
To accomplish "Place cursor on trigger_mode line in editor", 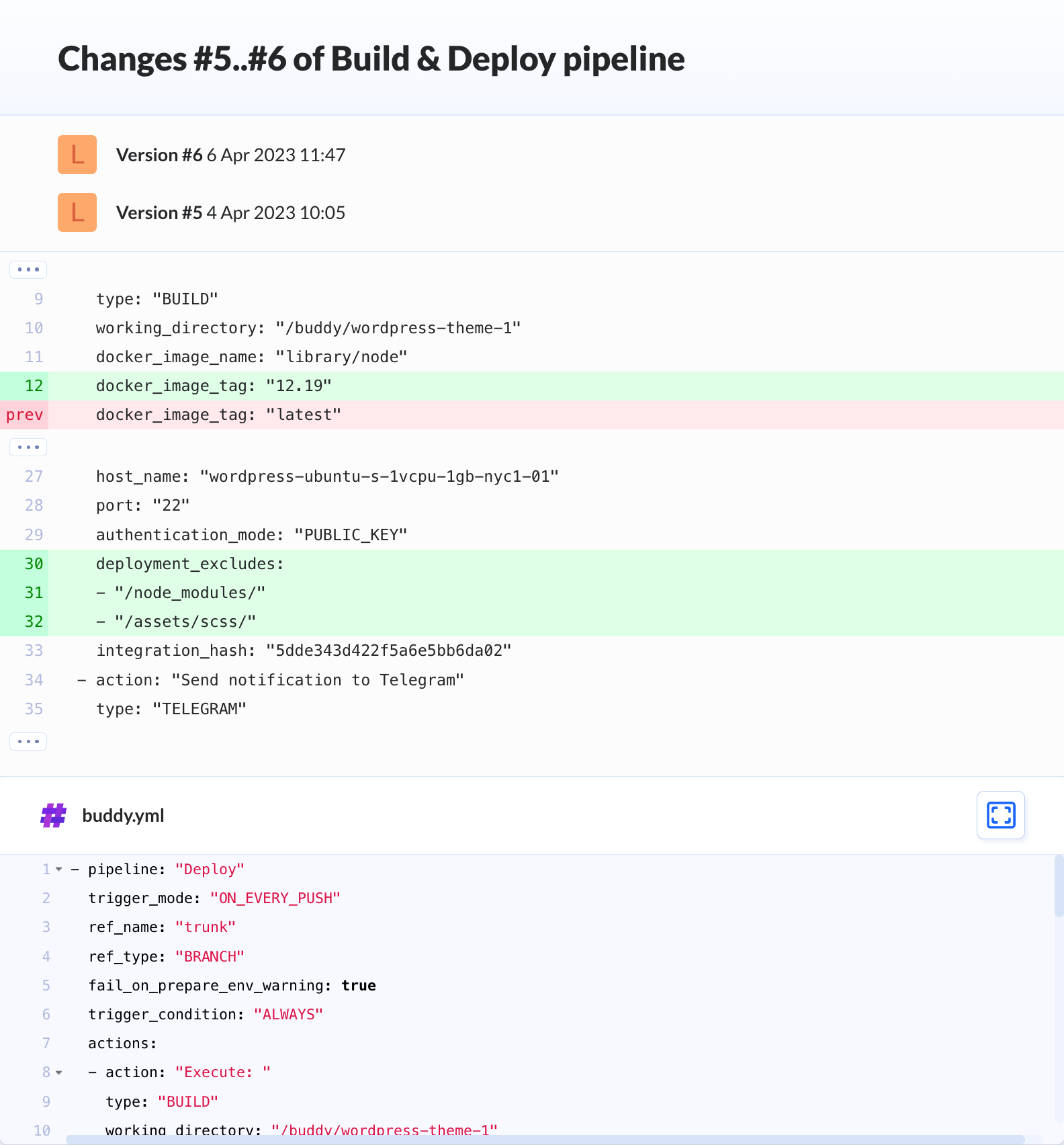I will pyautogui.click(x=214, y=898).
